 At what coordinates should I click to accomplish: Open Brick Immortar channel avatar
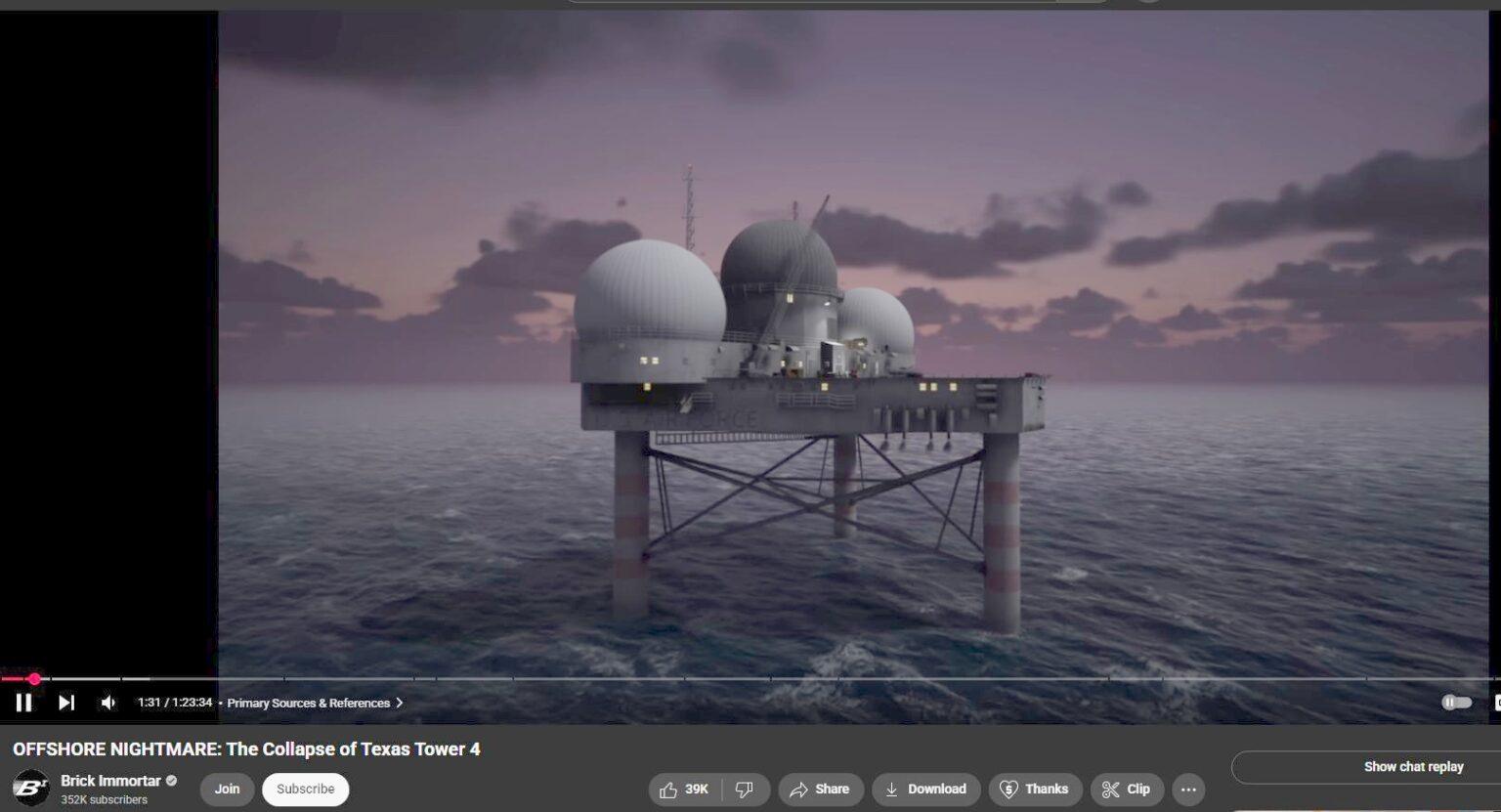click(x=30, y=789)
